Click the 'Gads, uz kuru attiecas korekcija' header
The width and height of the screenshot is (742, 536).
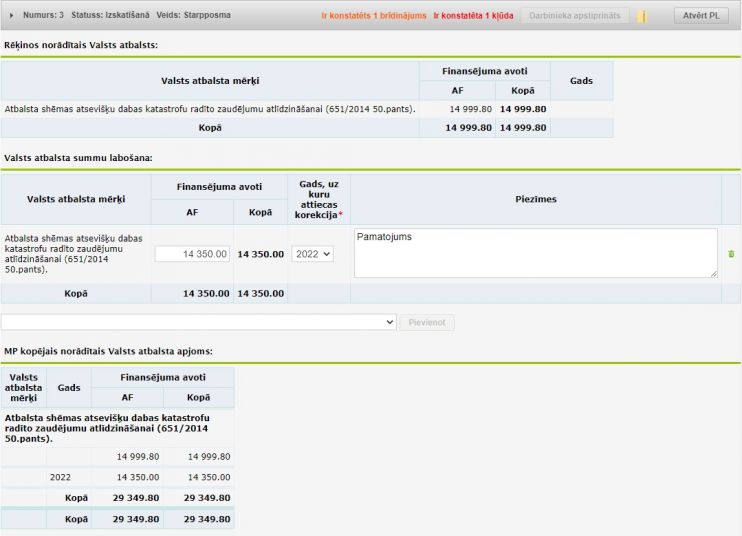coord(318,199)
